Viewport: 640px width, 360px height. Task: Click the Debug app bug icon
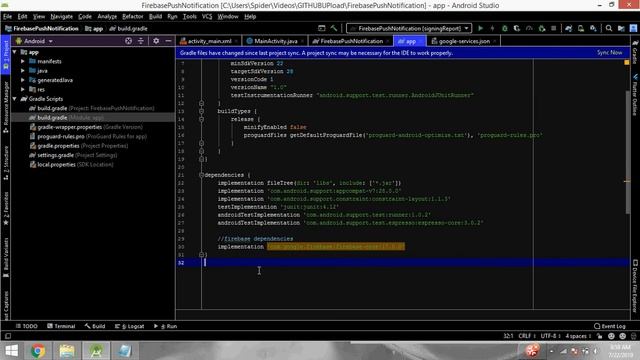coord(504,28)
